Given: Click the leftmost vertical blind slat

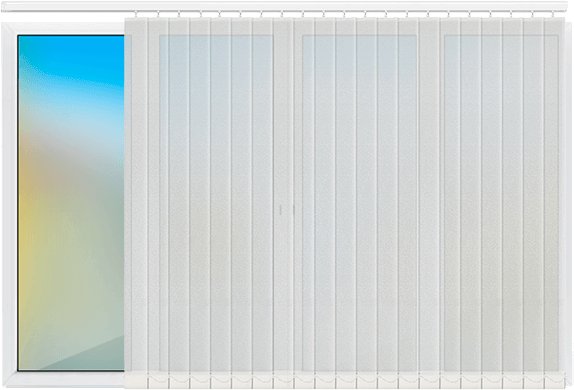Looking at the screenshot, I should (135, 198).
